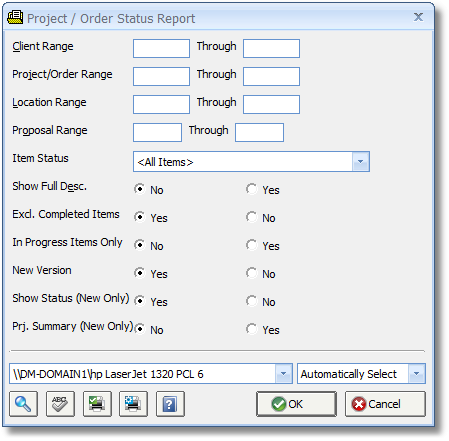Choose Yes for Excl. Completed Items

[x=140, y=217]
